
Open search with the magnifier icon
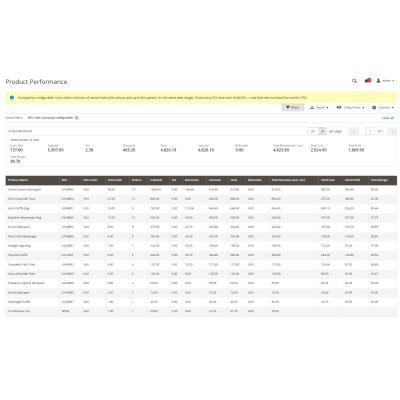pyautogui.click(x=354, y=81)
